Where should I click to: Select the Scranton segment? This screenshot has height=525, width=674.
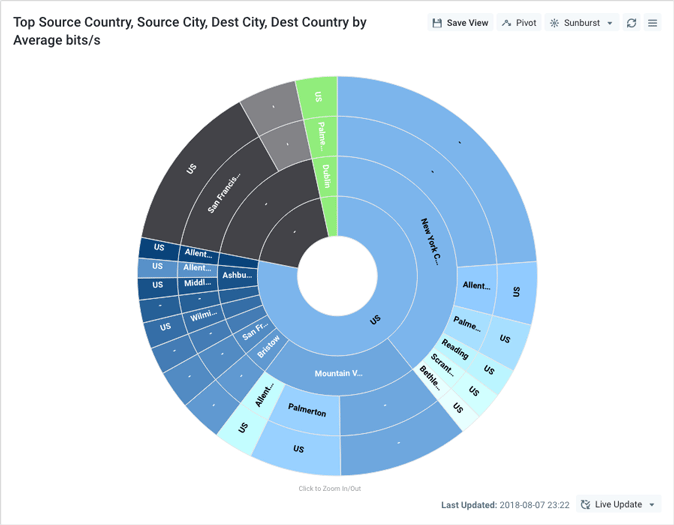click(x=441, y=365)
